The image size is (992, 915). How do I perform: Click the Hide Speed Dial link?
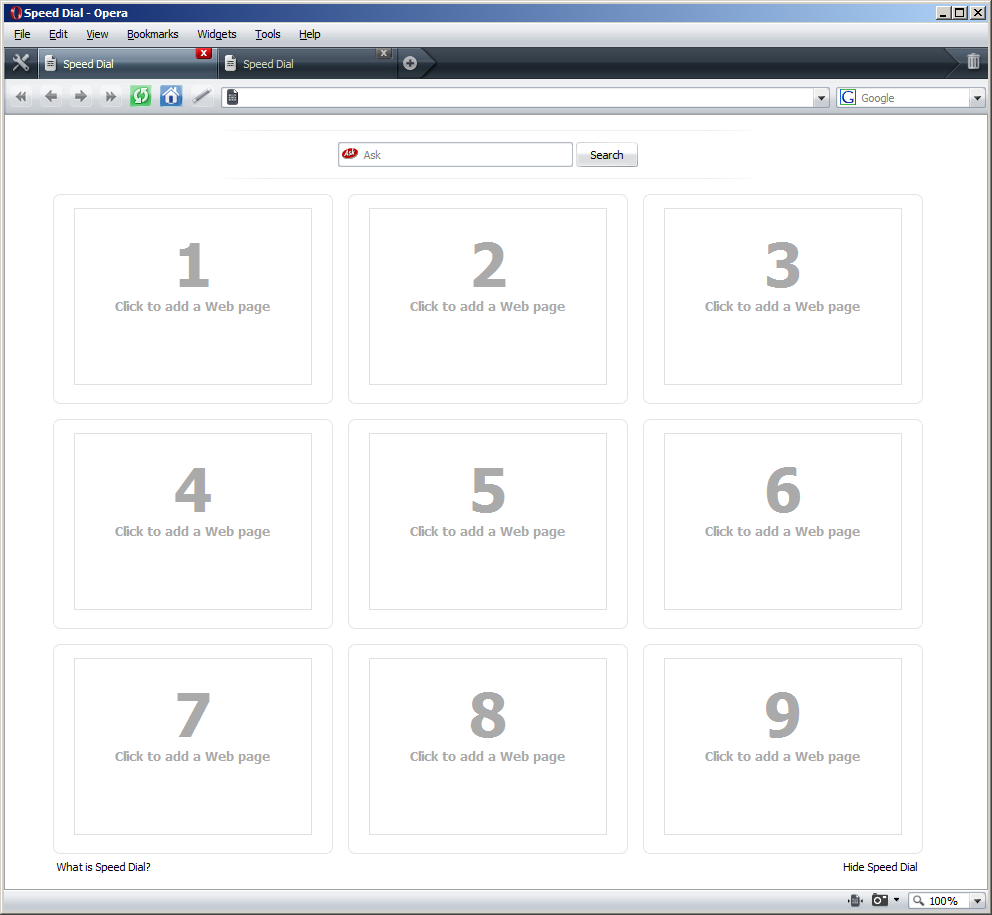point(879,867)
